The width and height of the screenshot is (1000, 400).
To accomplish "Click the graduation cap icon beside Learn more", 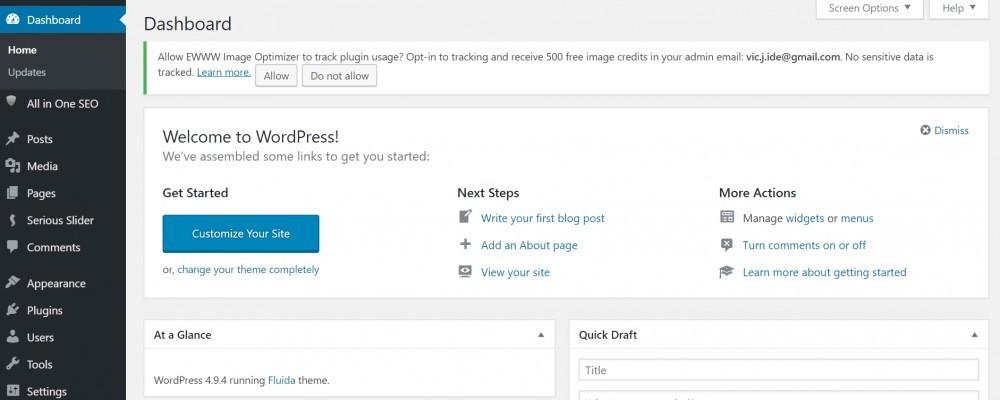I will pyautogui.click(x=727, y=272).
